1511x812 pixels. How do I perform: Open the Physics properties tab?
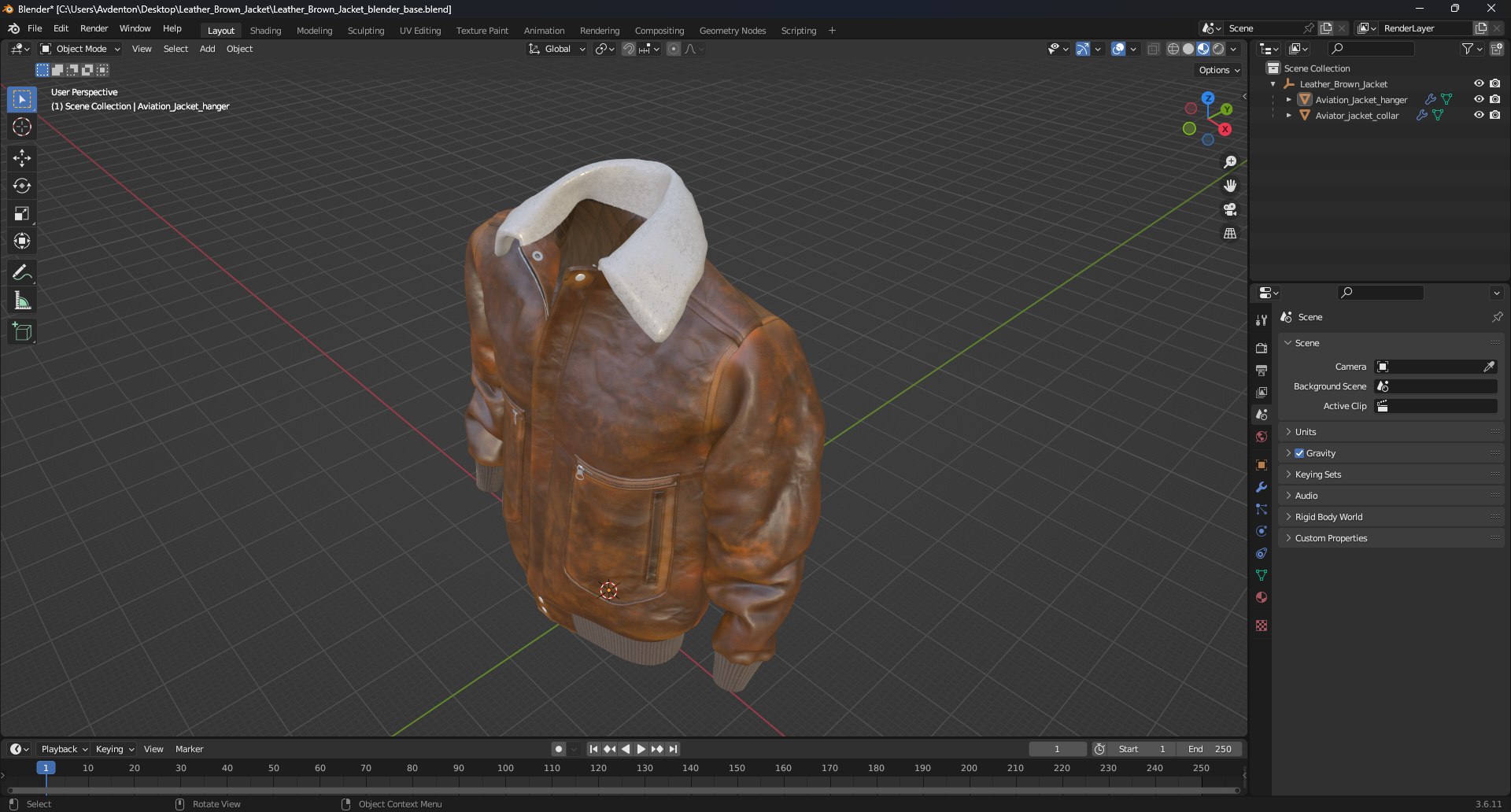pos(1262,531)
